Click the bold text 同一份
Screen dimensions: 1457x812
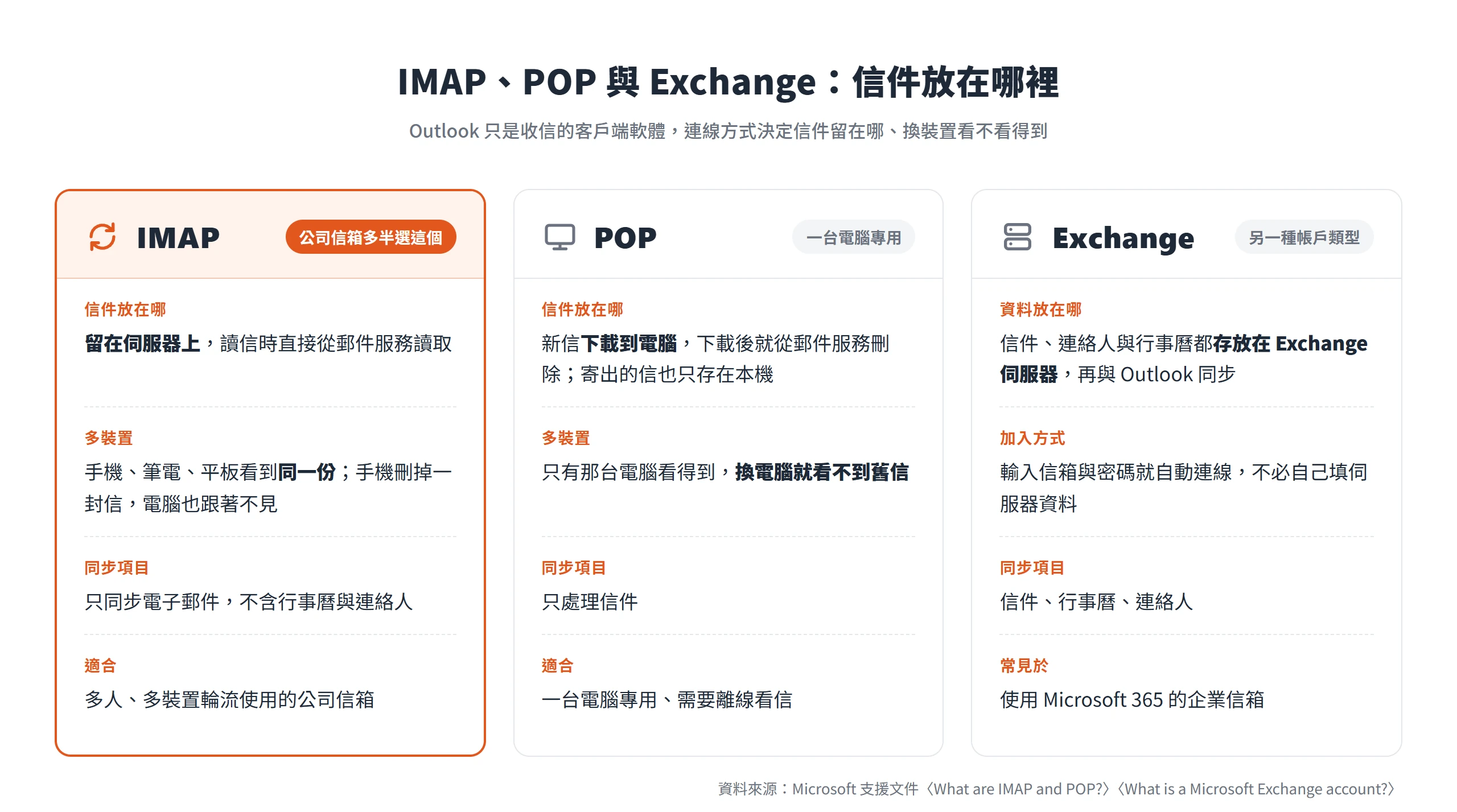click(x=307, y=472)
